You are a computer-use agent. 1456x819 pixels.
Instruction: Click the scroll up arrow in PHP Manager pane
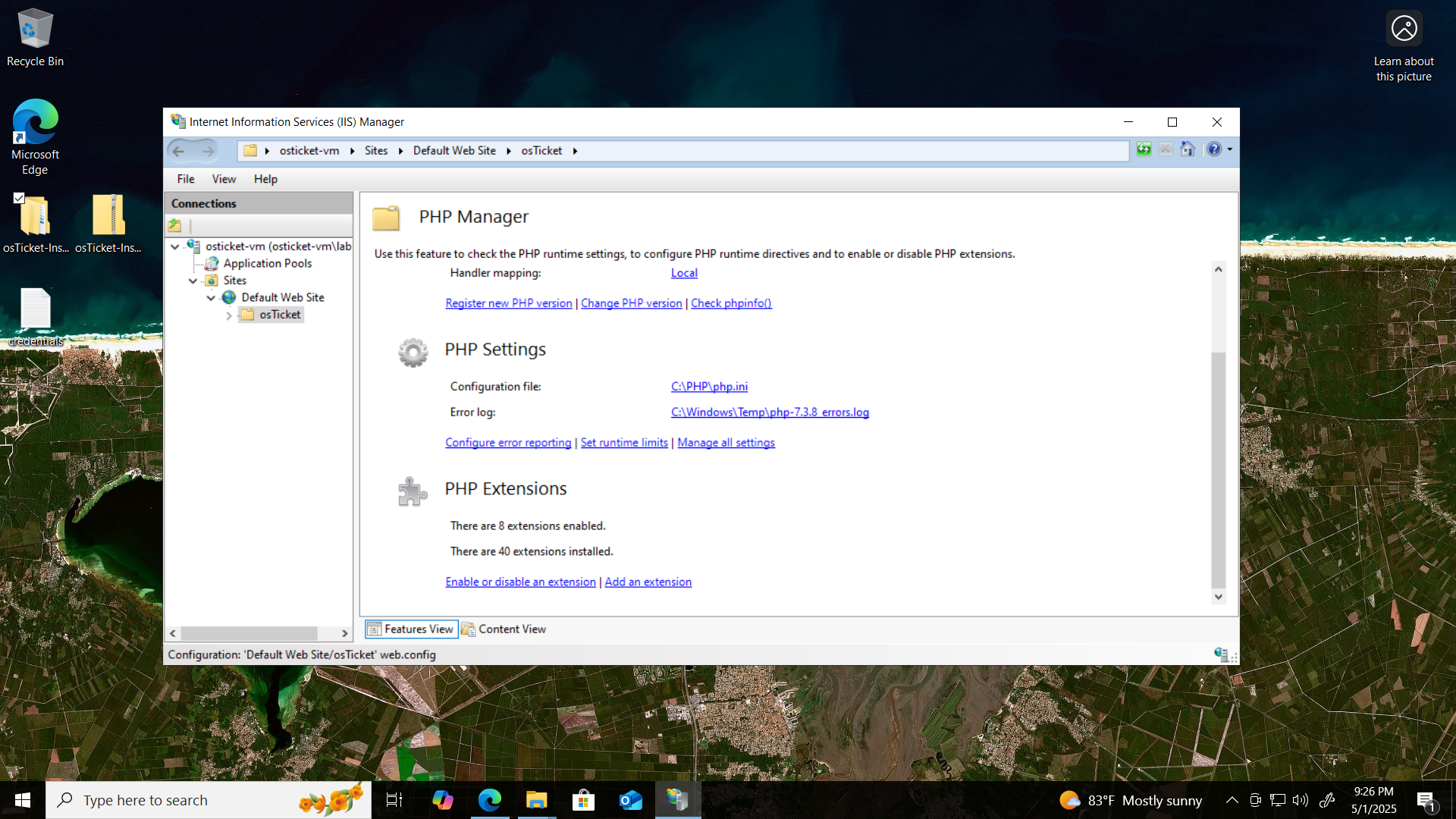pyautogui.click(x=1219, y=269)
